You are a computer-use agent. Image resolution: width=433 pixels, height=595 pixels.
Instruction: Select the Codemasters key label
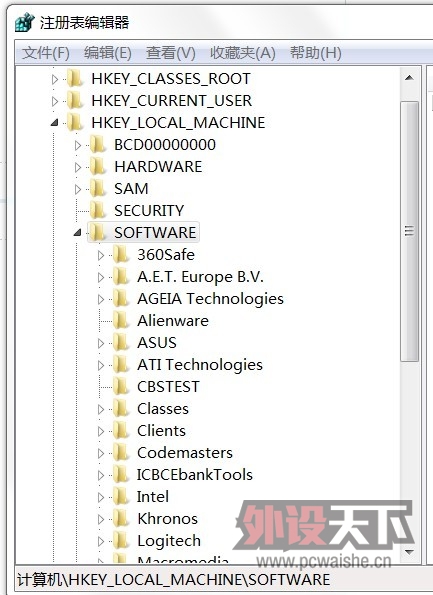click(x=185, y=453)
